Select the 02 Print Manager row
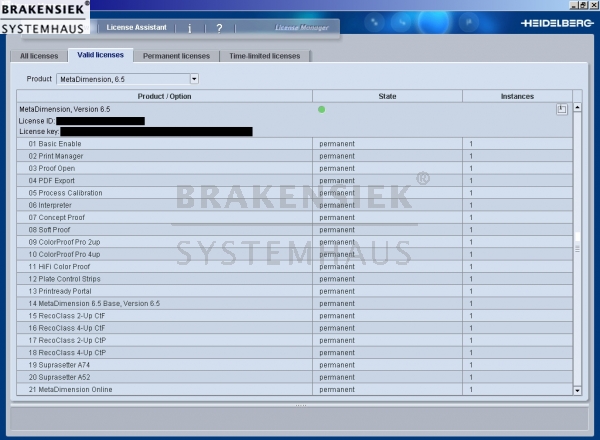 click(x=295, y=156)
